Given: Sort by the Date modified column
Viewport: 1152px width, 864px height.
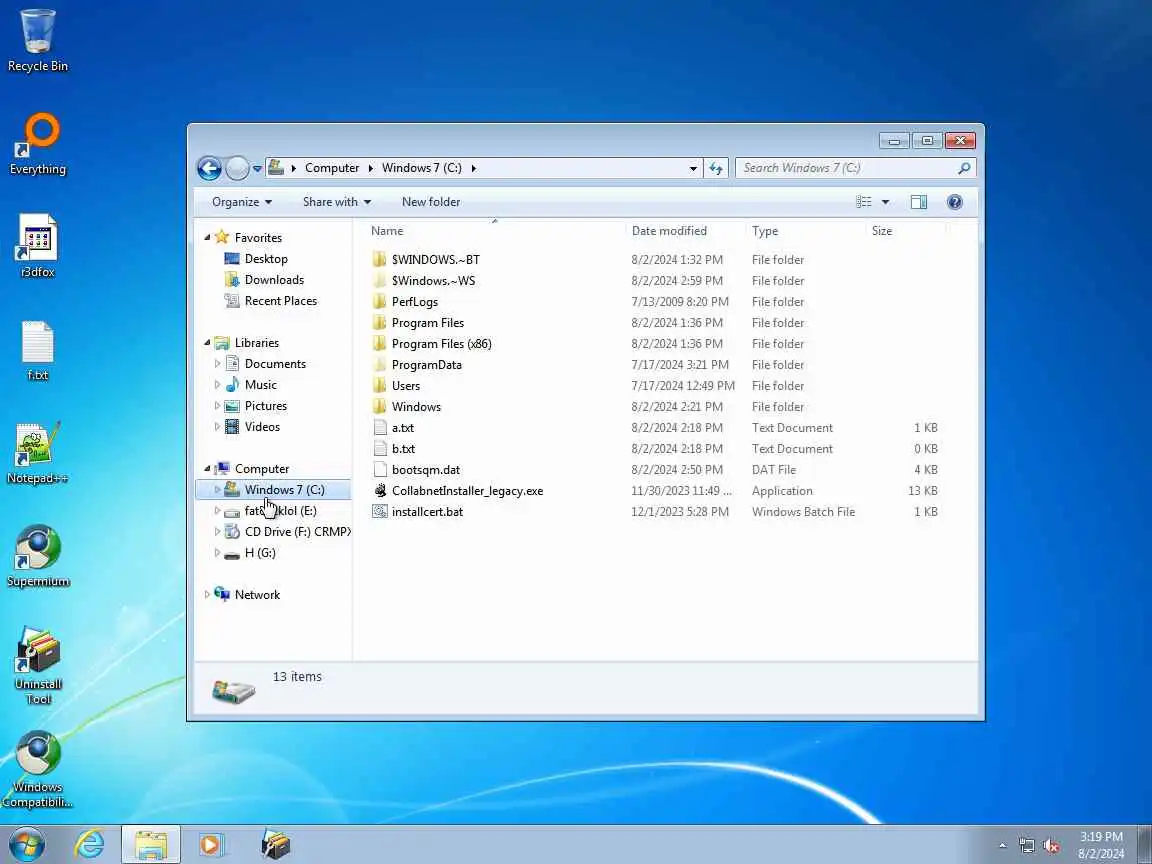Looking at the screenshot, I should tap(669, 231).
